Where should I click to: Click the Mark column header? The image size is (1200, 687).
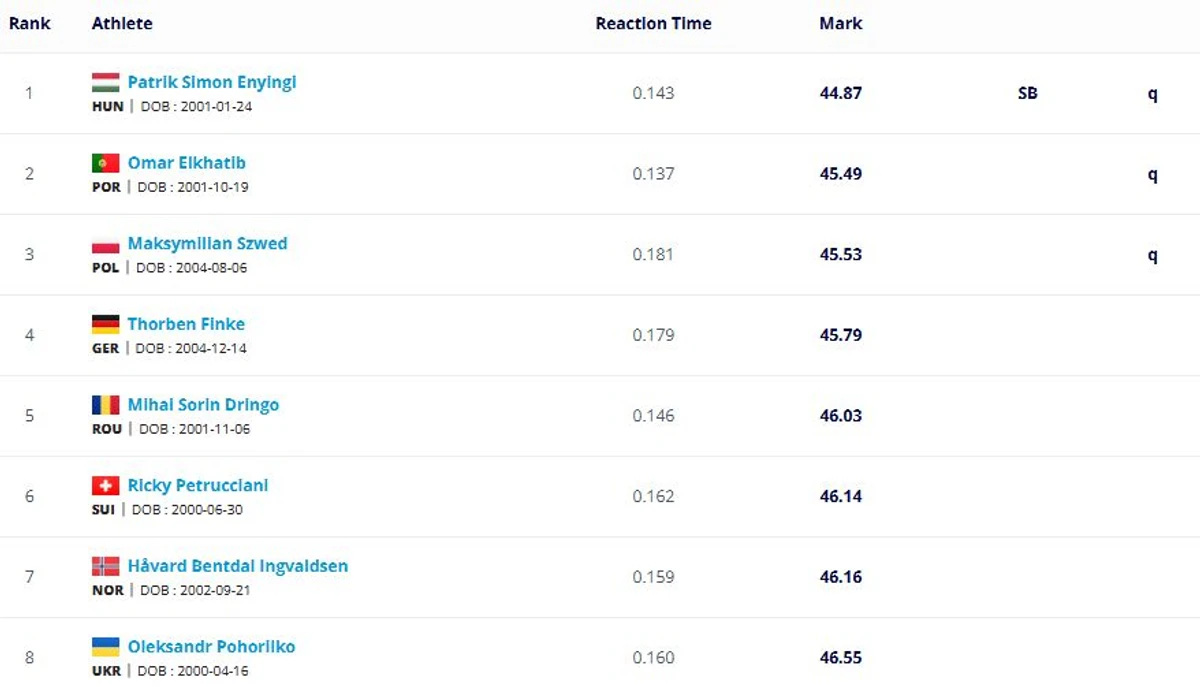point(841,23)
